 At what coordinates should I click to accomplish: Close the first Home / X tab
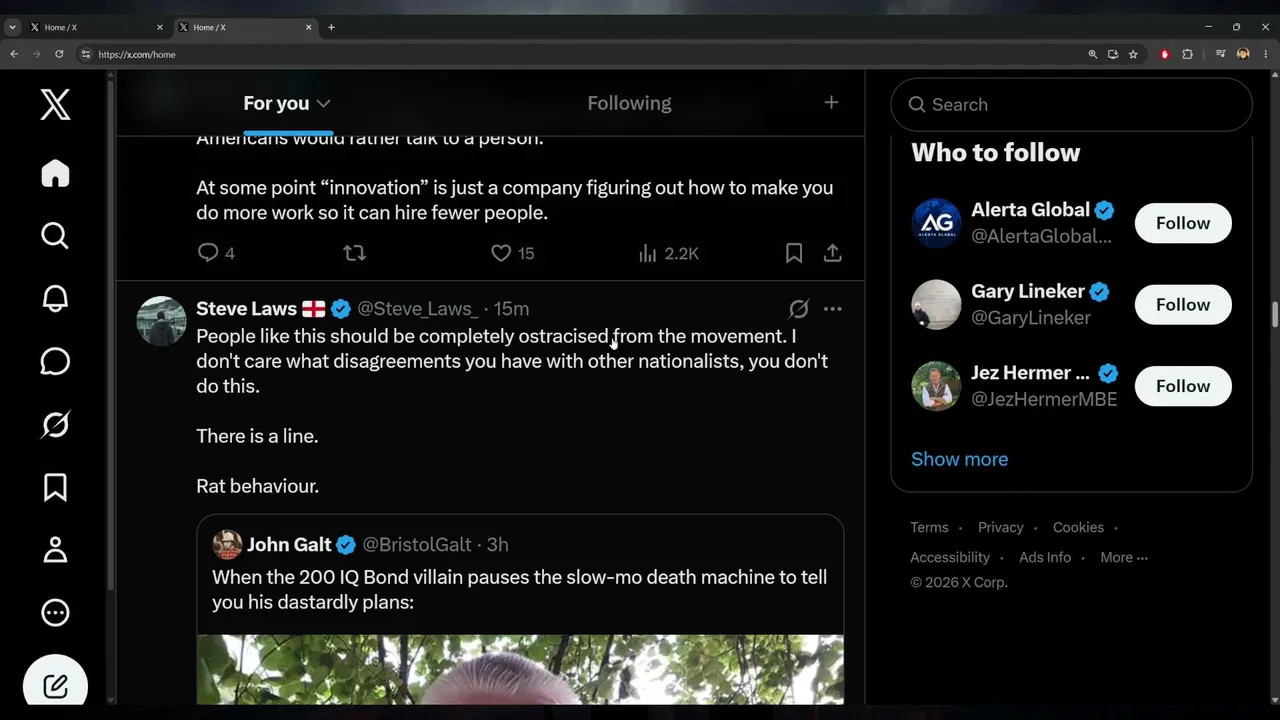[x=159, y=27]
